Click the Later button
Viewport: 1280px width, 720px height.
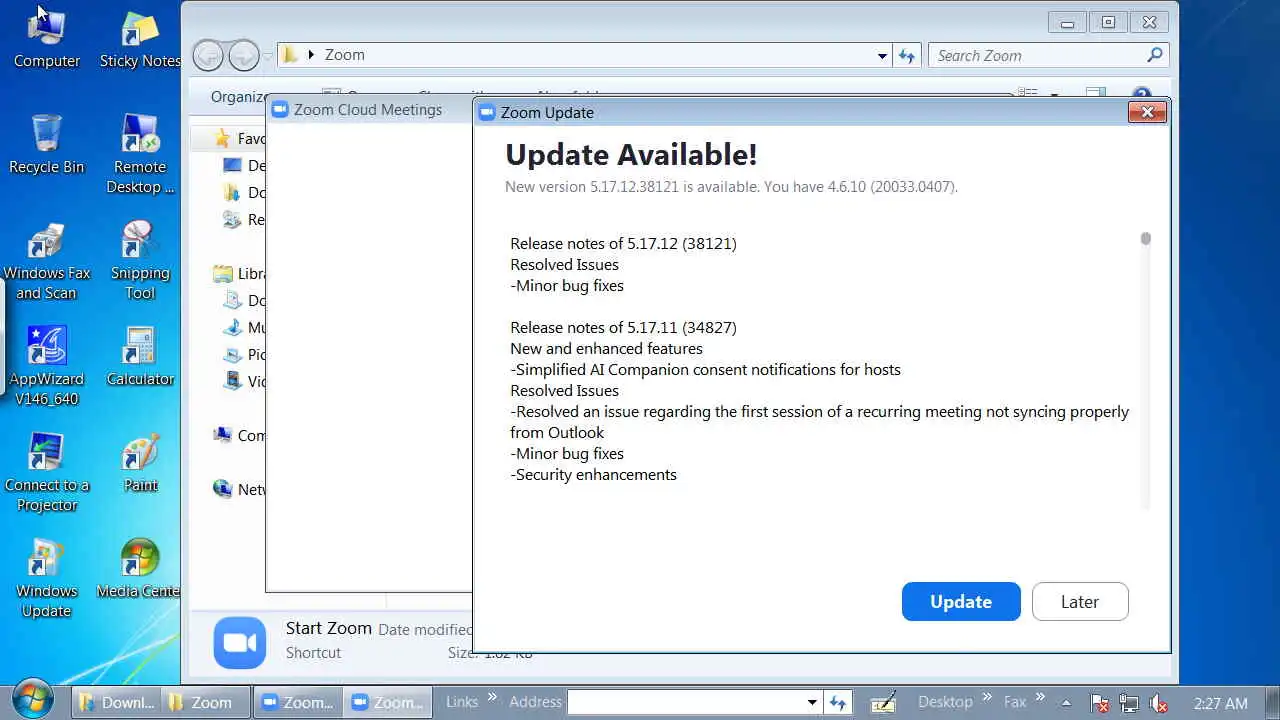click(1080, 601)
